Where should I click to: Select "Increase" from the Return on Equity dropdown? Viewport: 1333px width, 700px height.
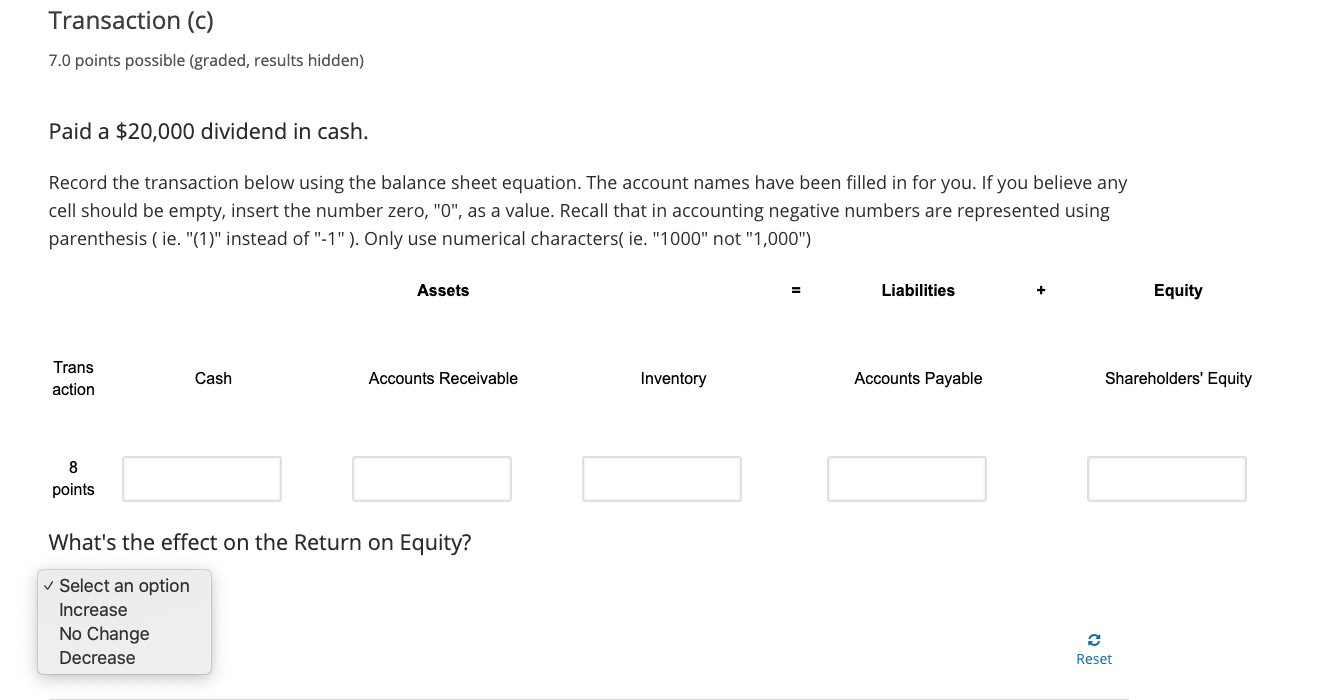pos(93,609)
